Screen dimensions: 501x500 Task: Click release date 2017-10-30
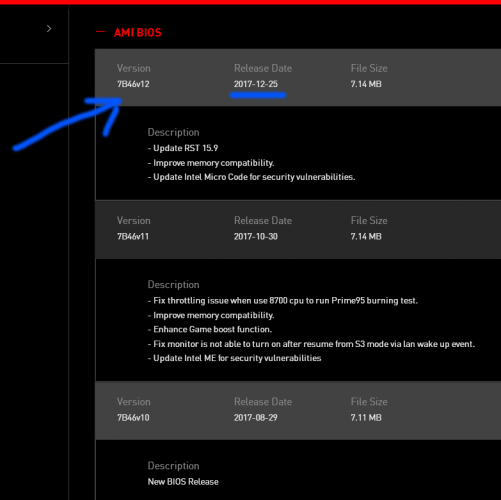(x=256, y=237)
